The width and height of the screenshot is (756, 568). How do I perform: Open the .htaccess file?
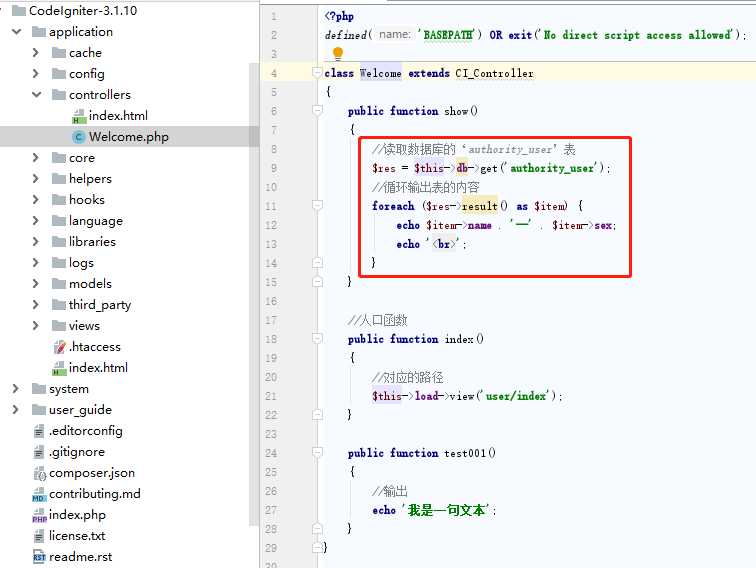pos(95,347)
